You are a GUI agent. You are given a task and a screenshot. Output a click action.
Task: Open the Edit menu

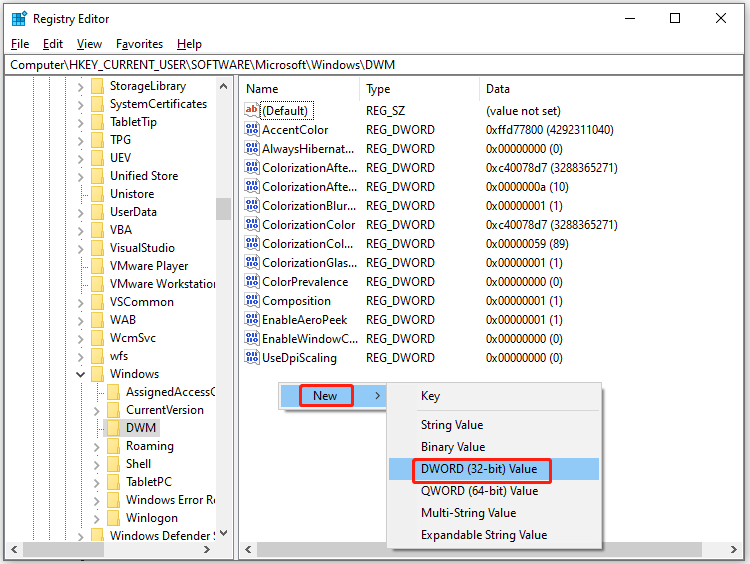tap(53, 44)
